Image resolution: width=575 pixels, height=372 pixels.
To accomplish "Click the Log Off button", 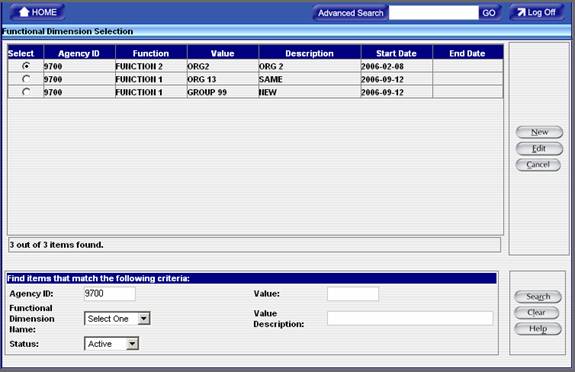I will [x=536, y=12].
